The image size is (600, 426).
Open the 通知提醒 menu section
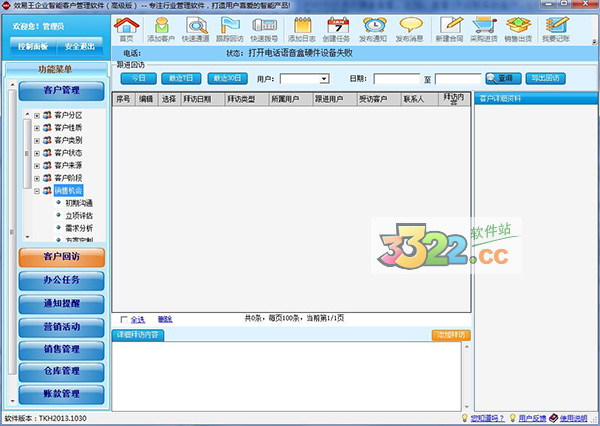pyautogui.click(x=62, y=304)
